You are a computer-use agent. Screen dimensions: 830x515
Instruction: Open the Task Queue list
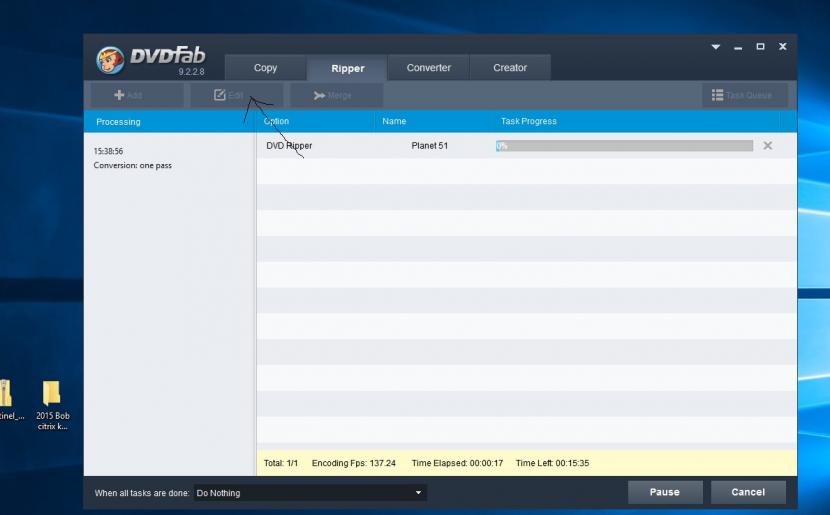pyautogui.click(x=745, y=95)
